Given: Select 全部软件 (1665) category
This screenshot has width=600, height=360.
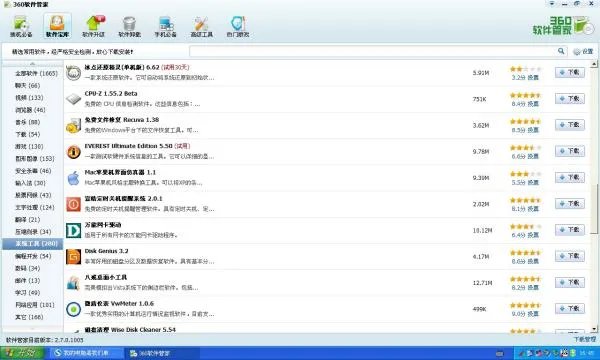Looking at the screenshot, I should [x=36, y=73].
